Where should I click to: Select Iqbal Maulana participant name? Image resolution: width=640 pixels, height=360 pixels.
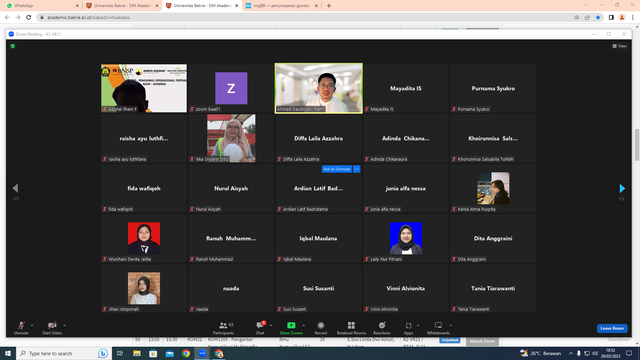pyautogui.click(x=318, y=238)
